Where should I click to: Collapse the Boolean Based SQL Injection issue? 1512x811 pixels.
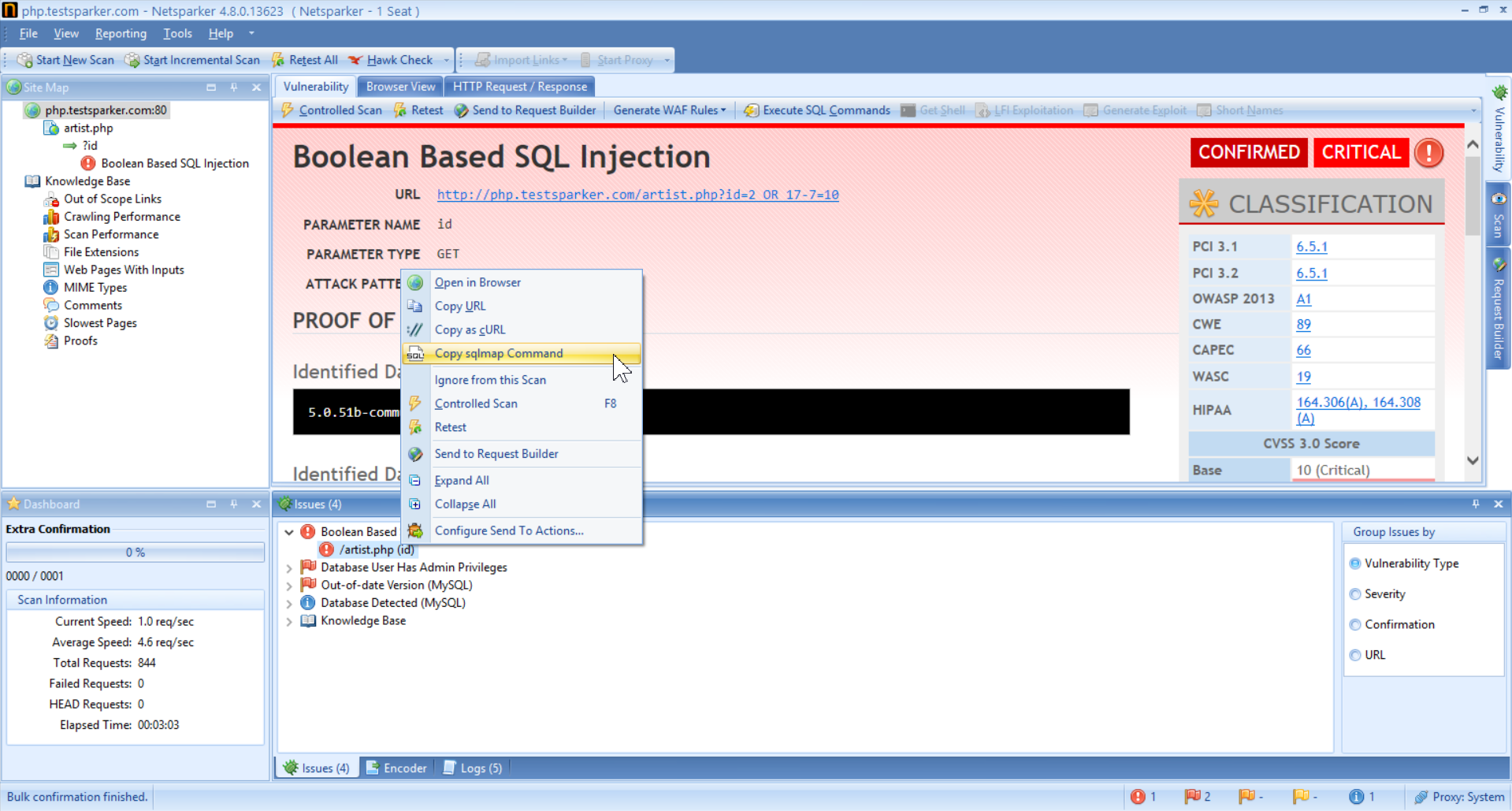pyautogui.click(x=288, y=531)
